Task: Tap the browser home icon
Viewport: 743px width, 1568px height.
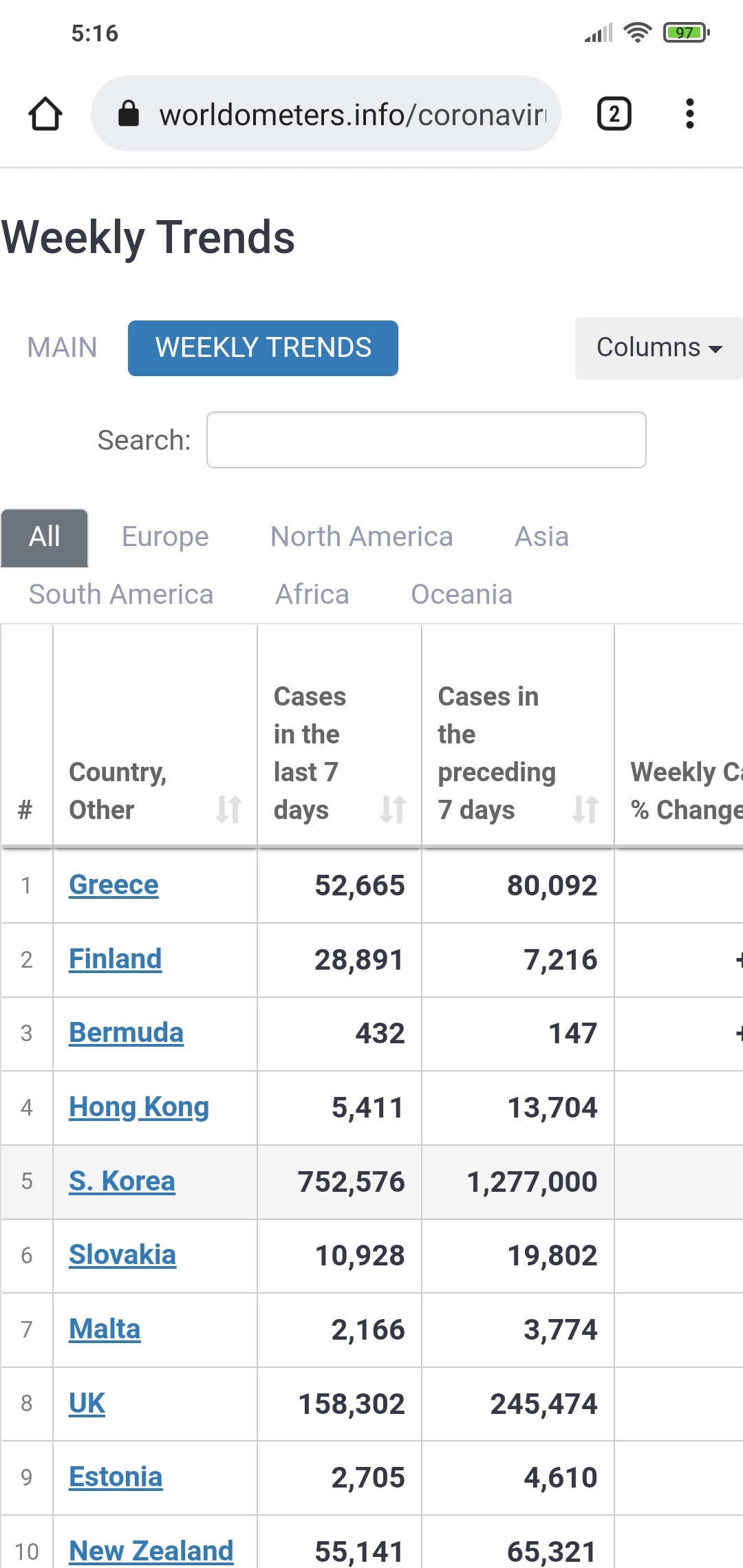Action: coord(45,113)
